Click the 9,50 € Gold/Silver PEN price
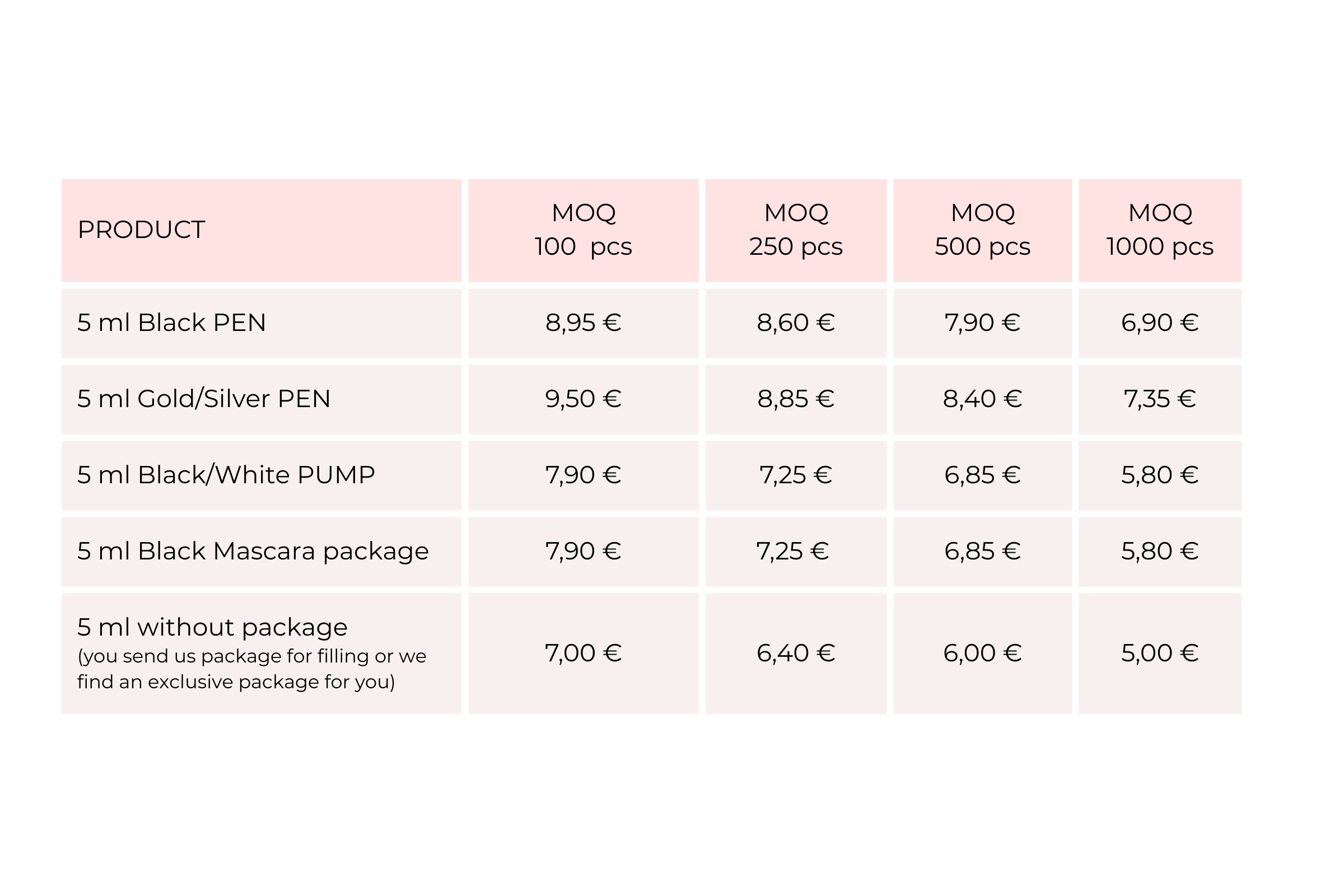The height and width of the screenshot is (896, 1344). [583, 399]
